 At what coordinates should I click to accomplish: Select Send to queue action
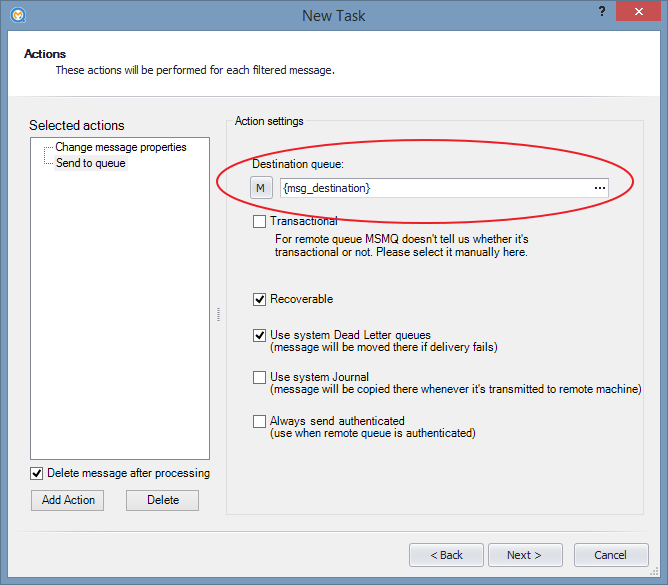click(91, 163)
